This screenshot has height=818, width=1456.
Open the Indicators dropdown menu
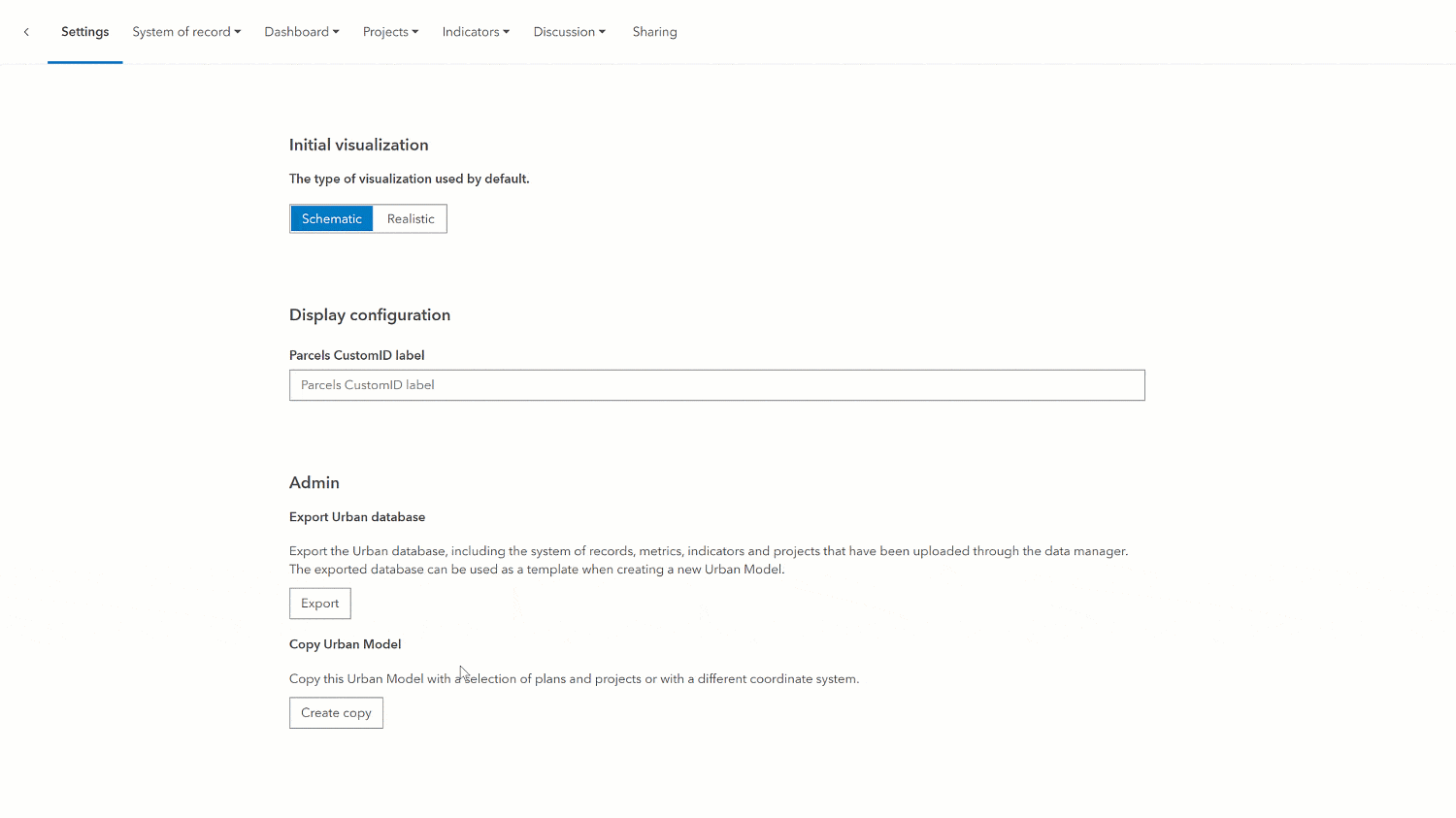476,32
